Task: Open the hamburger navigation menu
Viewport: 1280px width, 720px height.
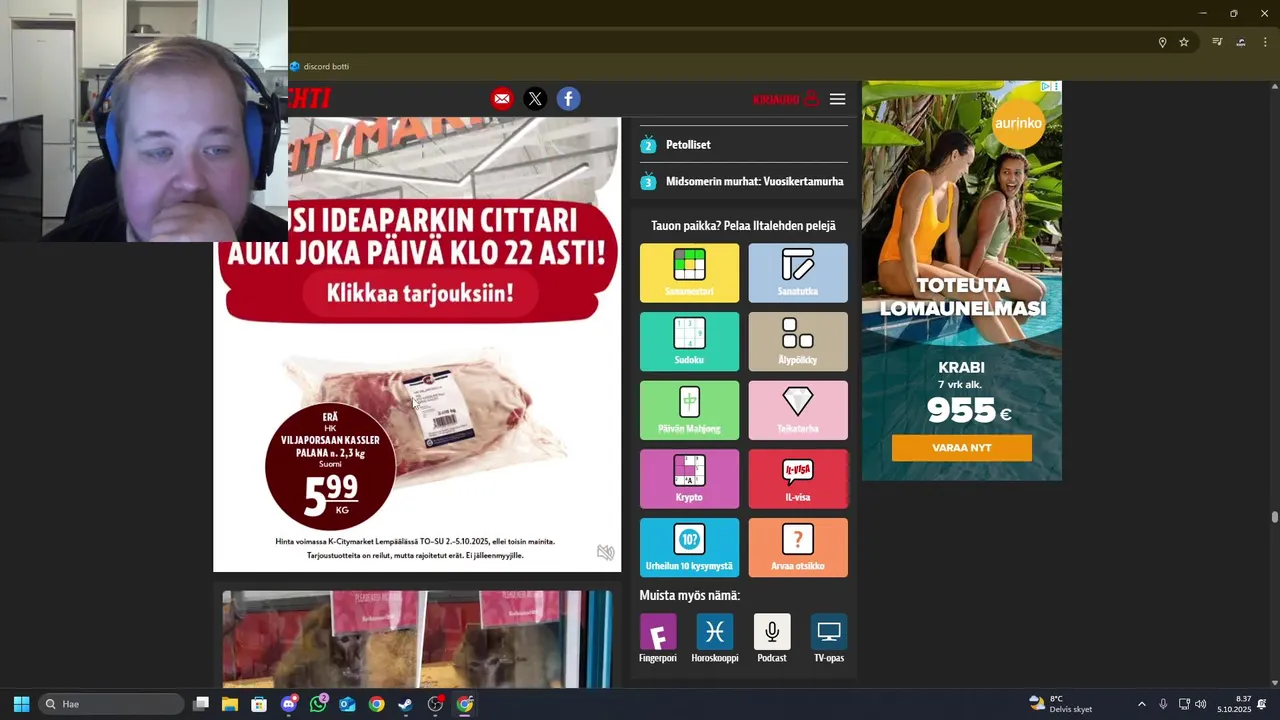Action: pyautogui.click(x=838, y=99)
